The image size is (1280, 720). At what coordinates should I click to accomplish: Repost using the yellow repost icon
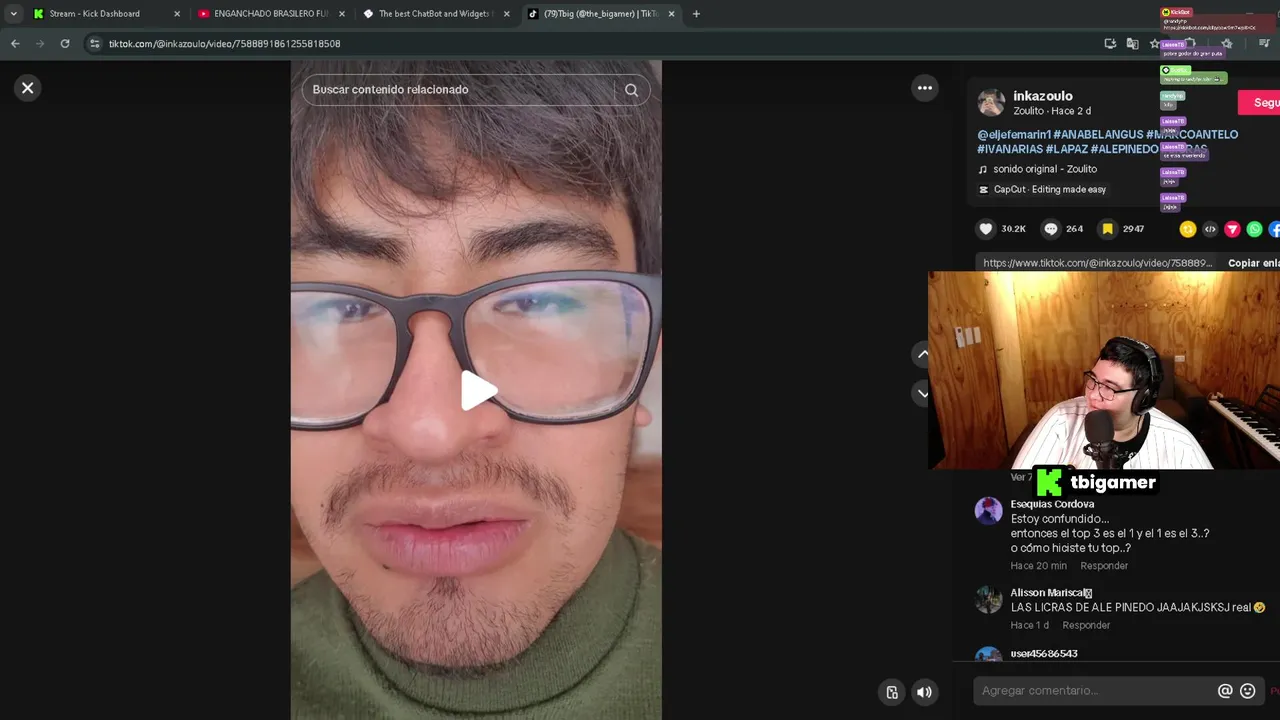coord(1188,229)
